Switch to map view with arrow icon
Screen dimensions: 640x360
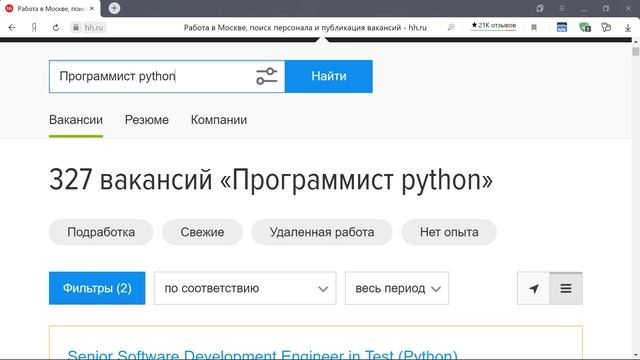coord(533,289)
